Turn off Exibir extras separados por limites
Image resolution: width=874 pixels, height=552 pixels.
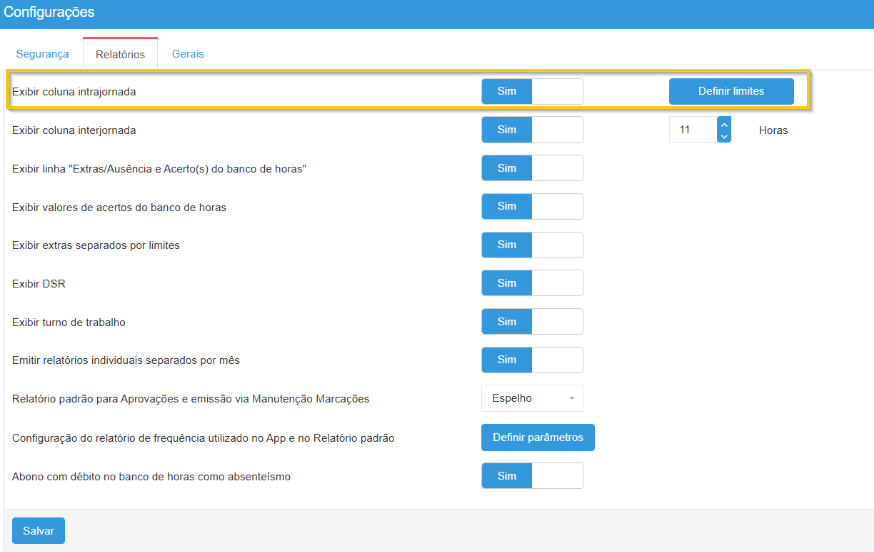[x=531, y=245]
